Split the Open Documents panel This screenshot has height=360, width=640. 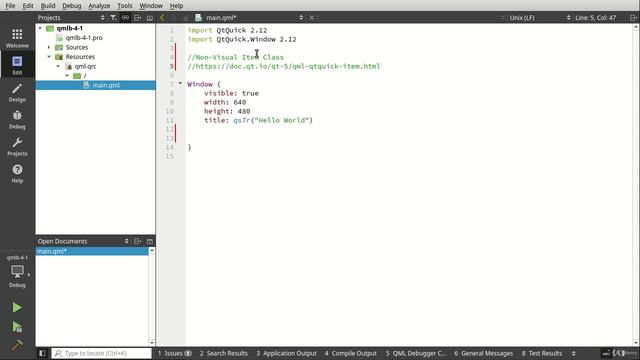(x=138, y=241)
